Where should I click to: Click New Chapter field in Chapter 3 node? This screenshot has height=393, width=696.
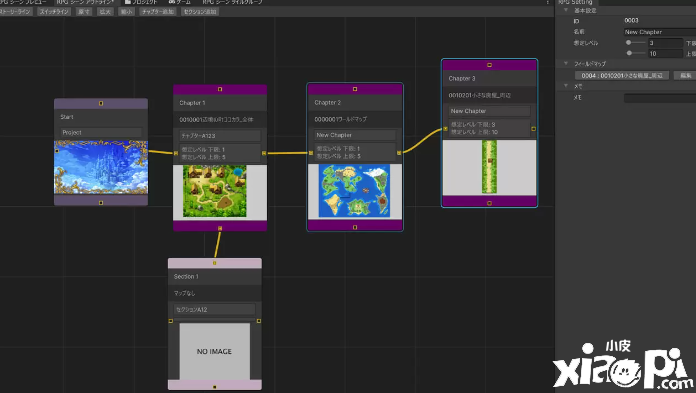(x=489, y=111)
